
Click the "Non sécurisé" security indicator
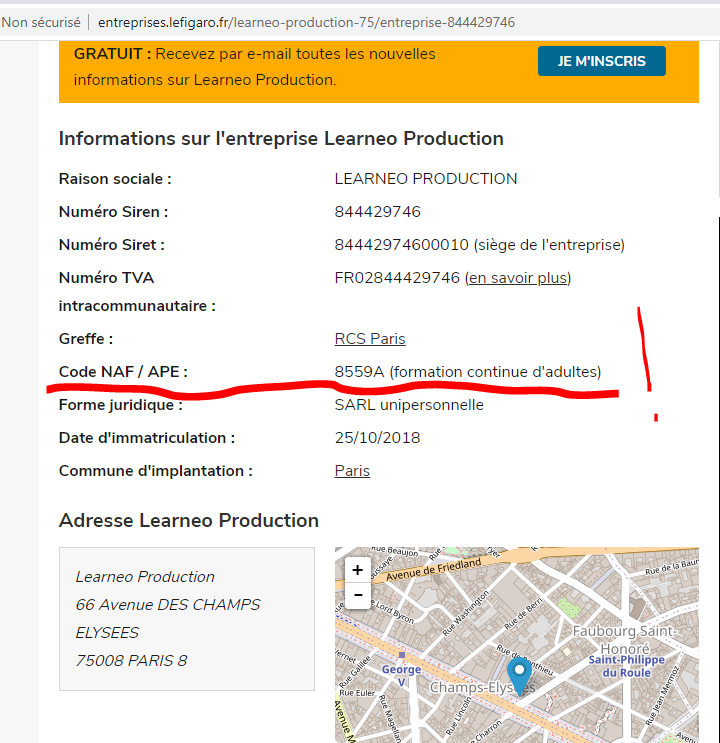[x=41, y=22]
